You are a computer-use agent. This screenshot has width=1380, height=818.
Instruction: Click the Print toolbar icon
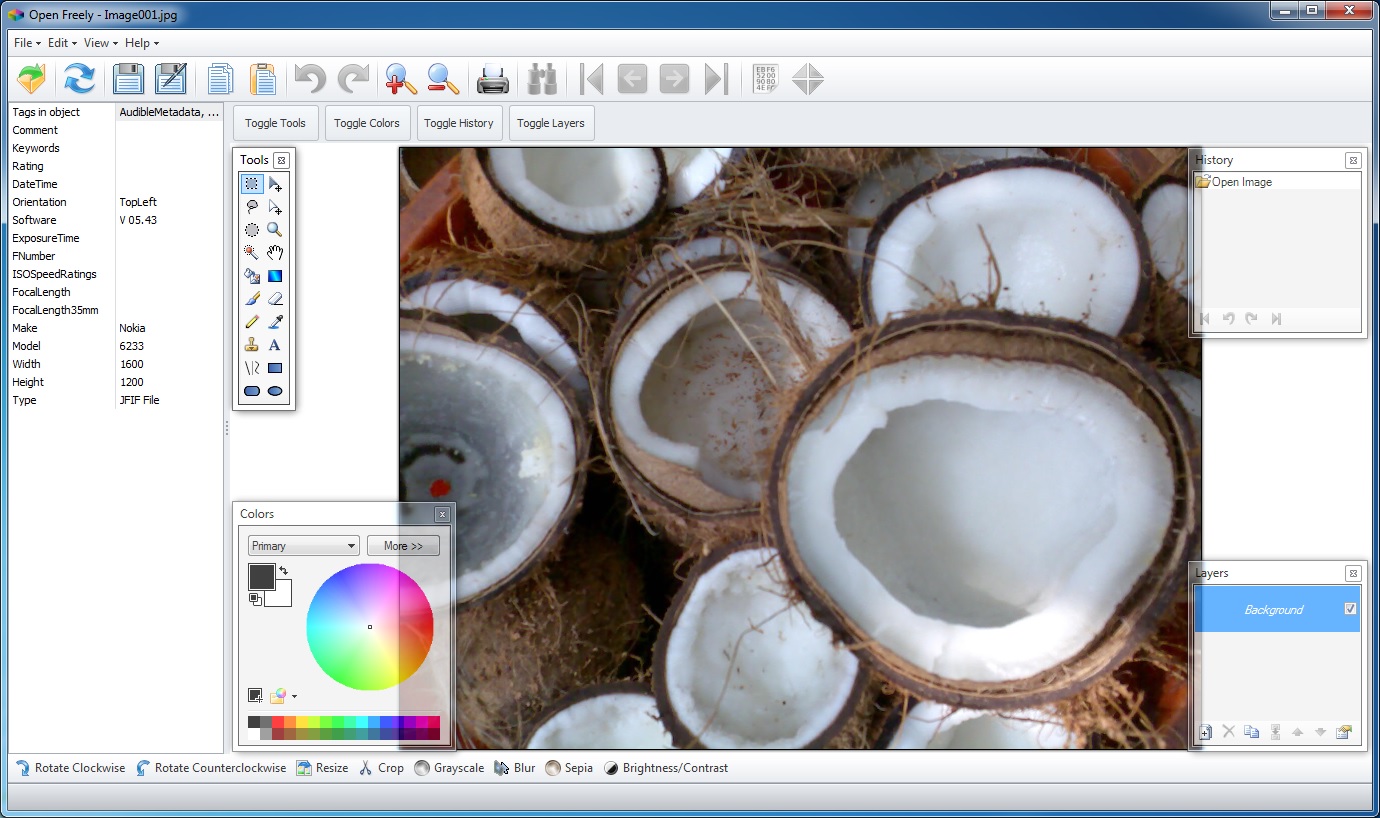tap(492, 78)
